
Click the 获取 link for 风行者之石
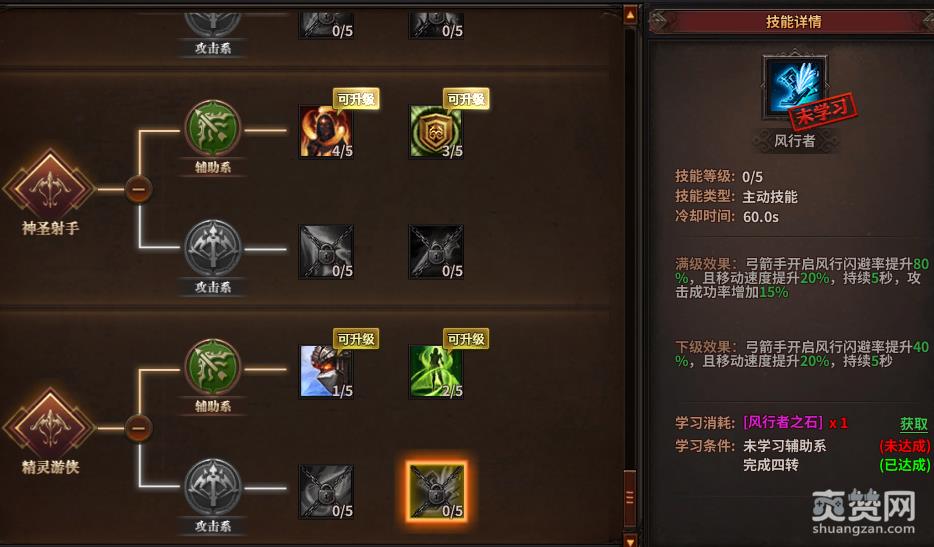914,424
